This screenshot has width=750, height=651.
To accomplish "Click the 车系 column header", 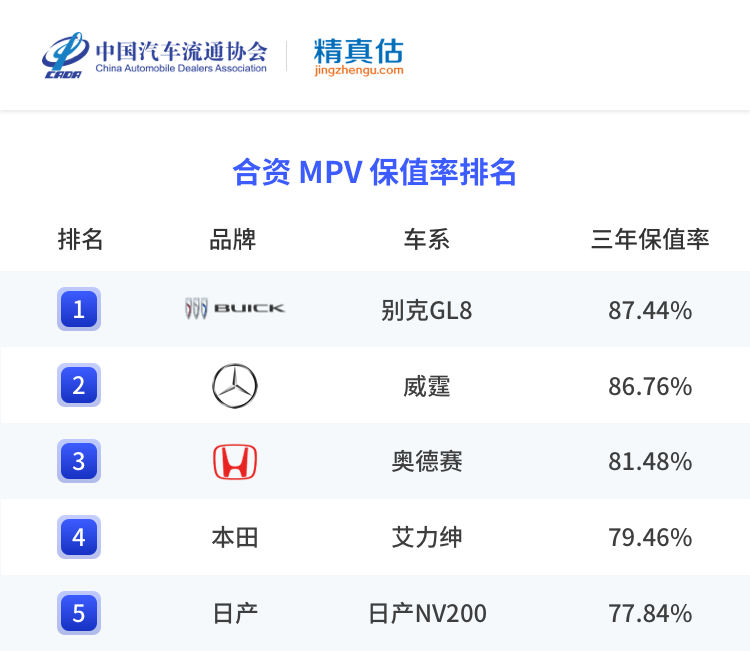I will click(427, 240).
